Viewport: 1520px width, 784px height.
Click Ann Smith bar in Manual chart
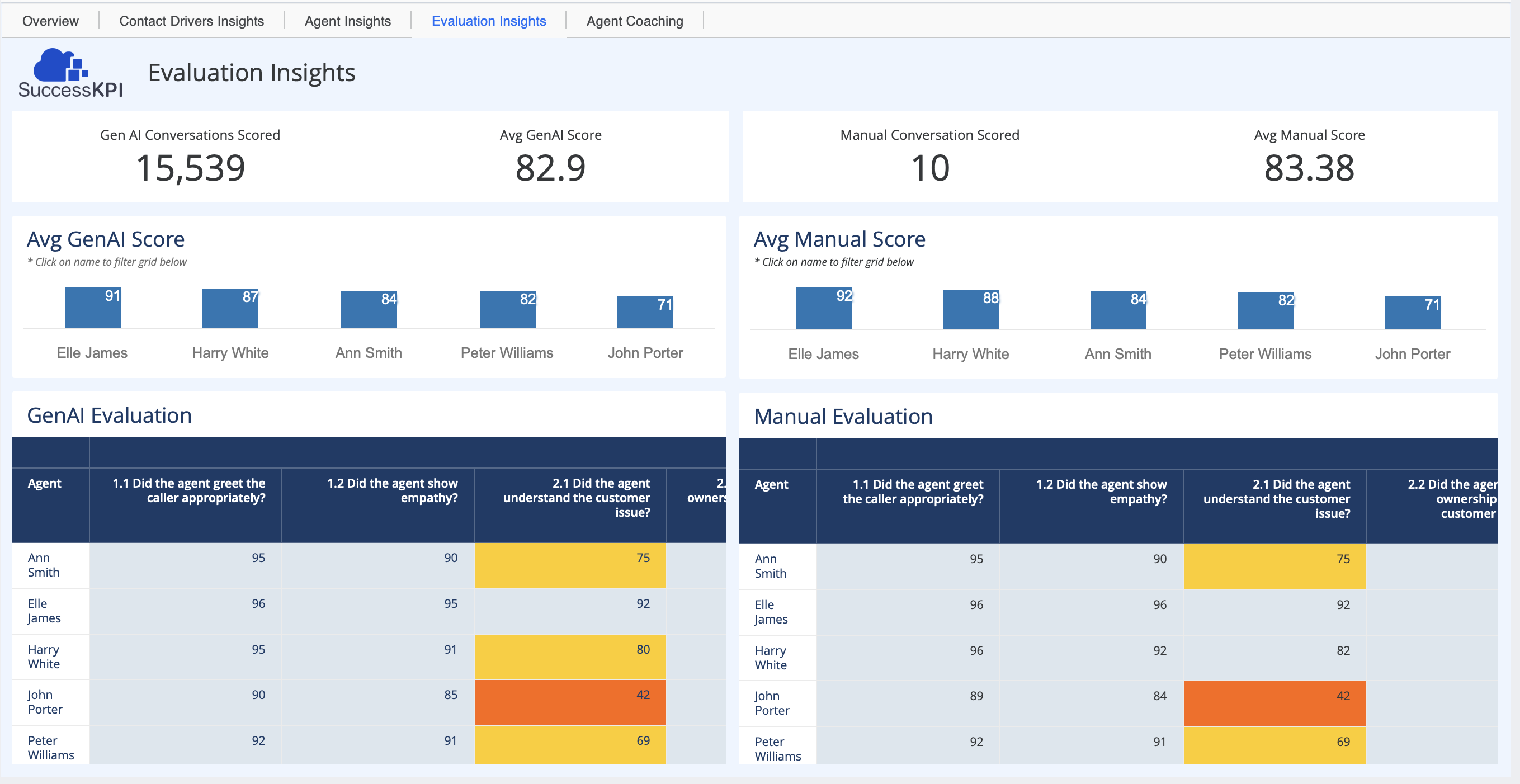tap(1117, 310)
